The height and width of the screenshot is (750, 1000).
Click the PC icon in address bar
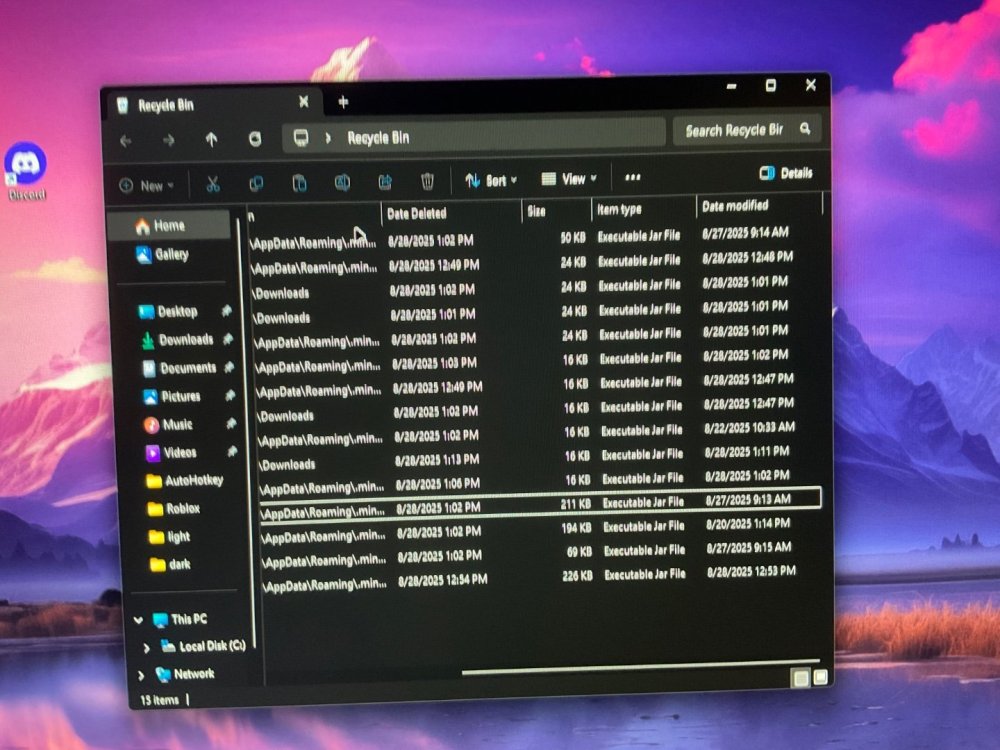(x=300, y=138)
